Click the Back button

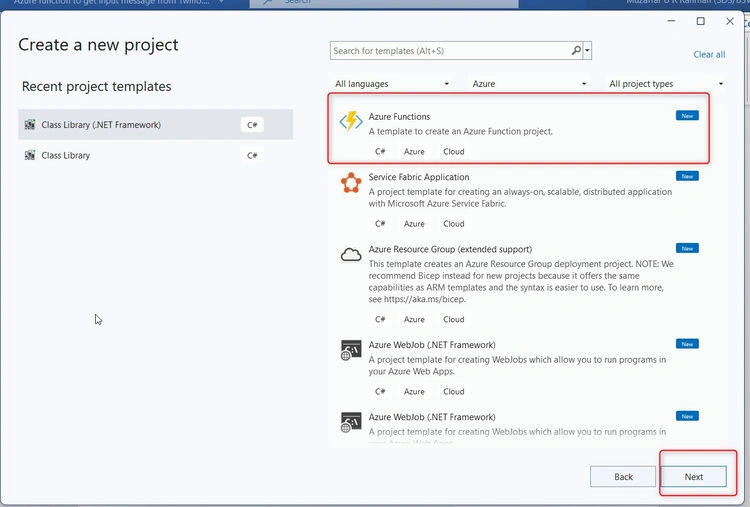tap(623, 476)
